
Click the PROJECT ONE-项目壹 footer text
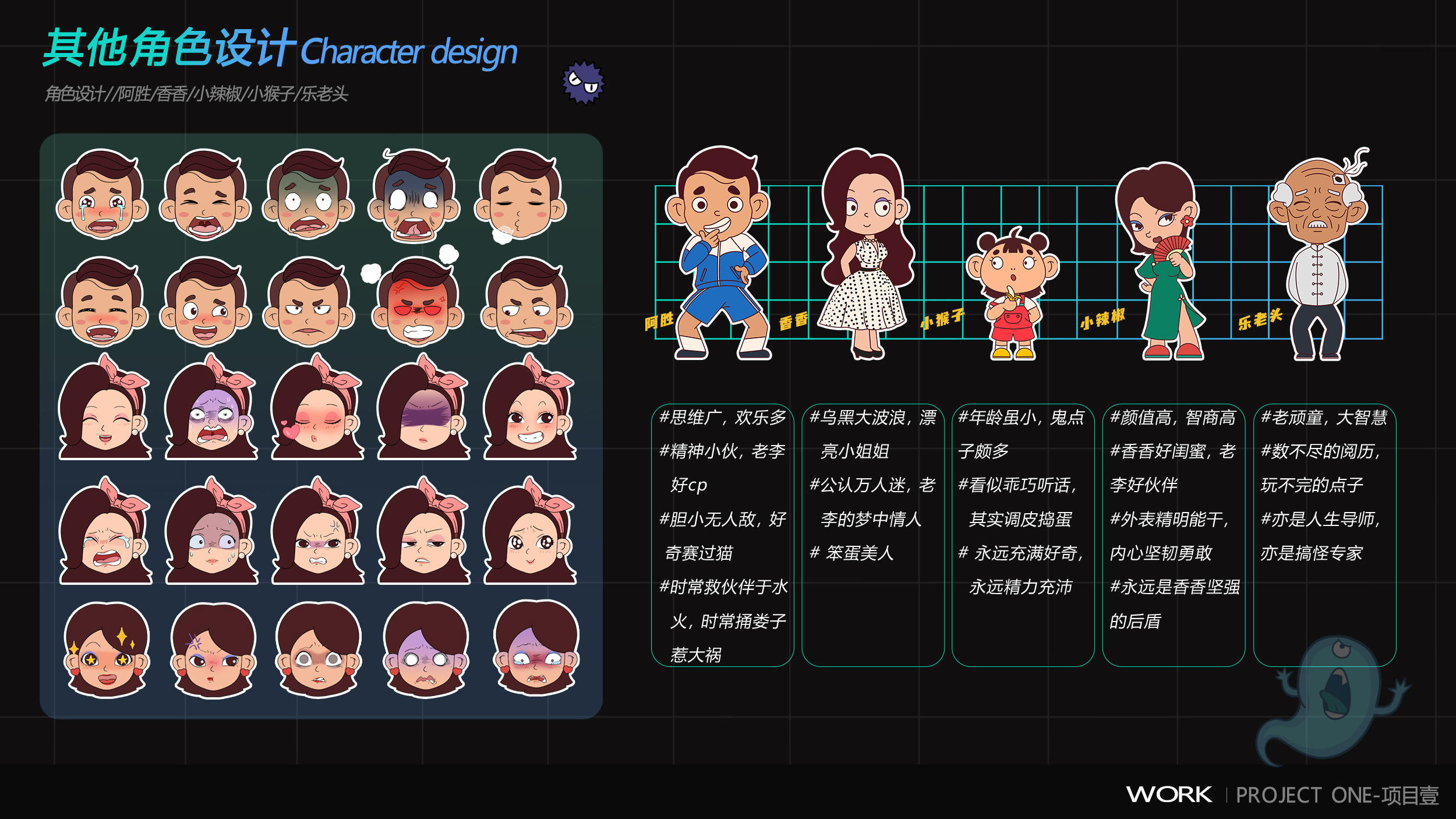point(1337,796)
